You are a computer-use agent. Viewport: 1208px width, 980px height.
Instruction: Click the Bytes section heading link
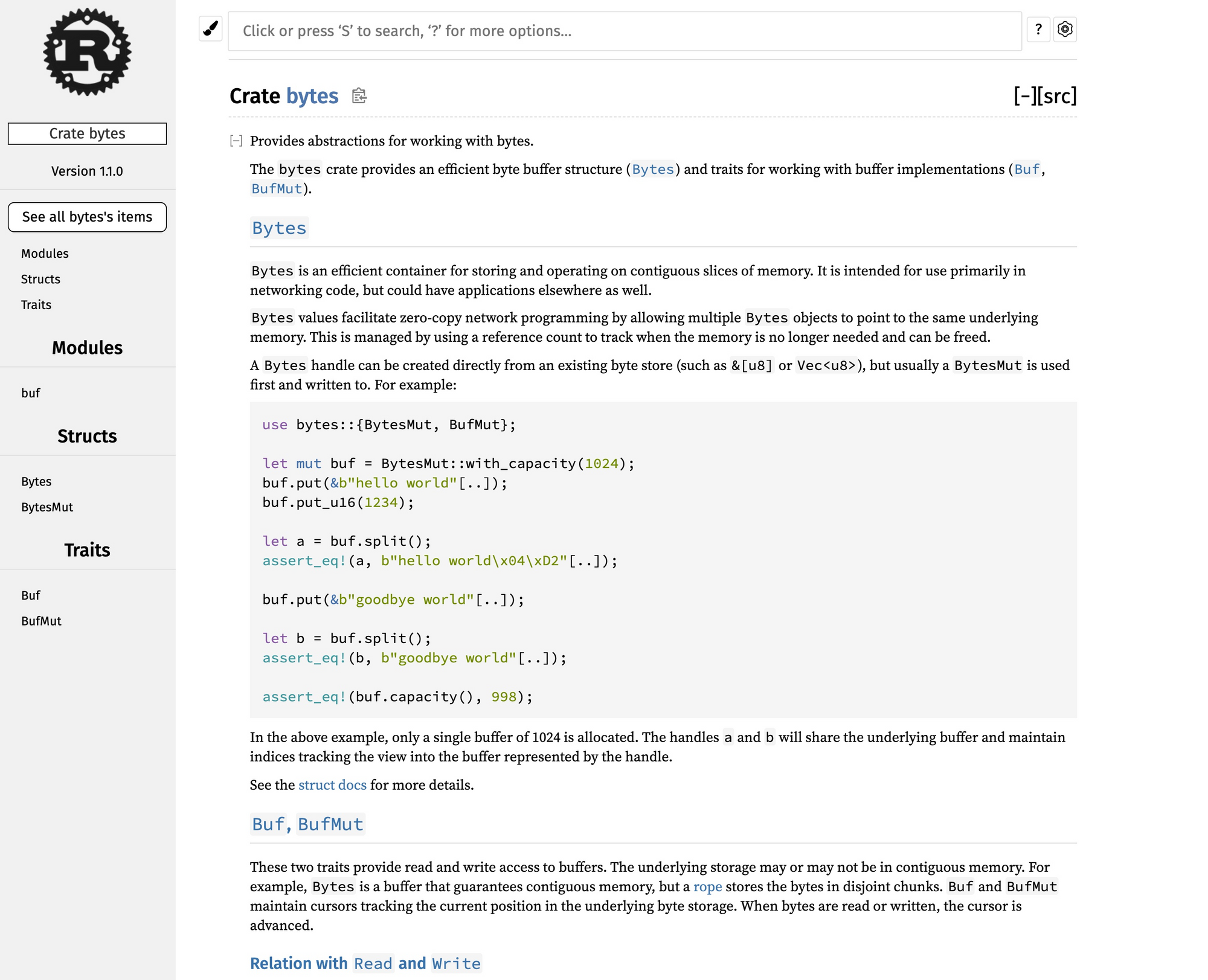coord(279,228)
